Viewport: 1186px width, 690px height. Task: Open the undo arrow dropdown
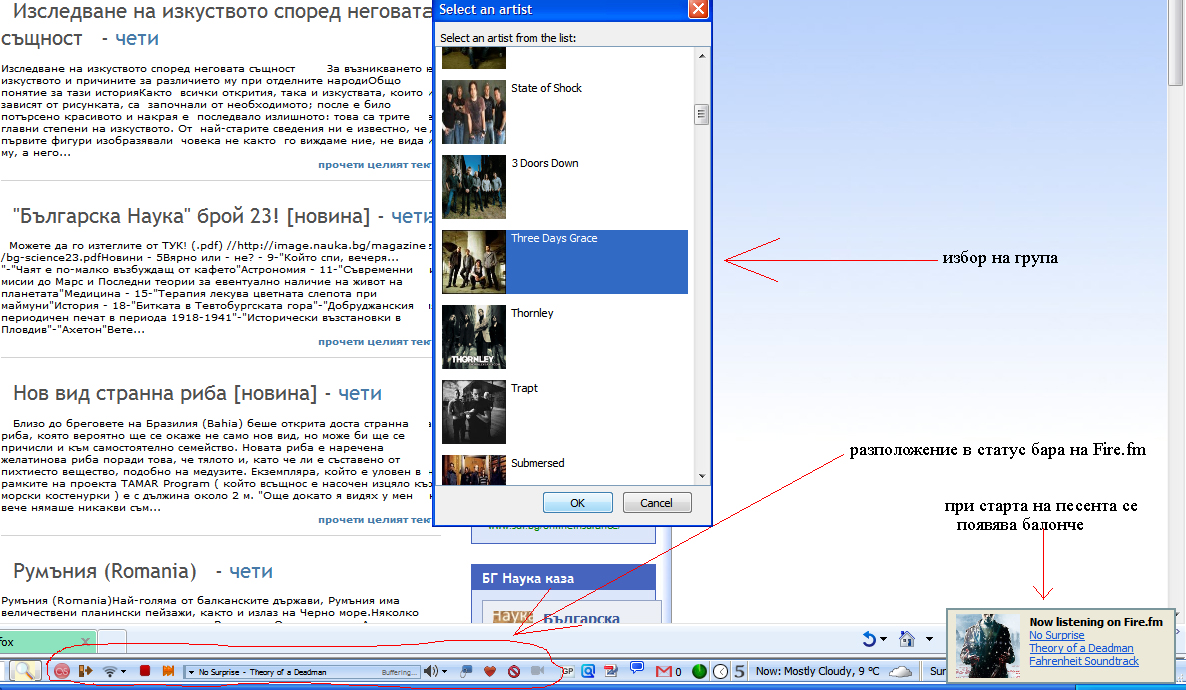[x=883, y=640]
